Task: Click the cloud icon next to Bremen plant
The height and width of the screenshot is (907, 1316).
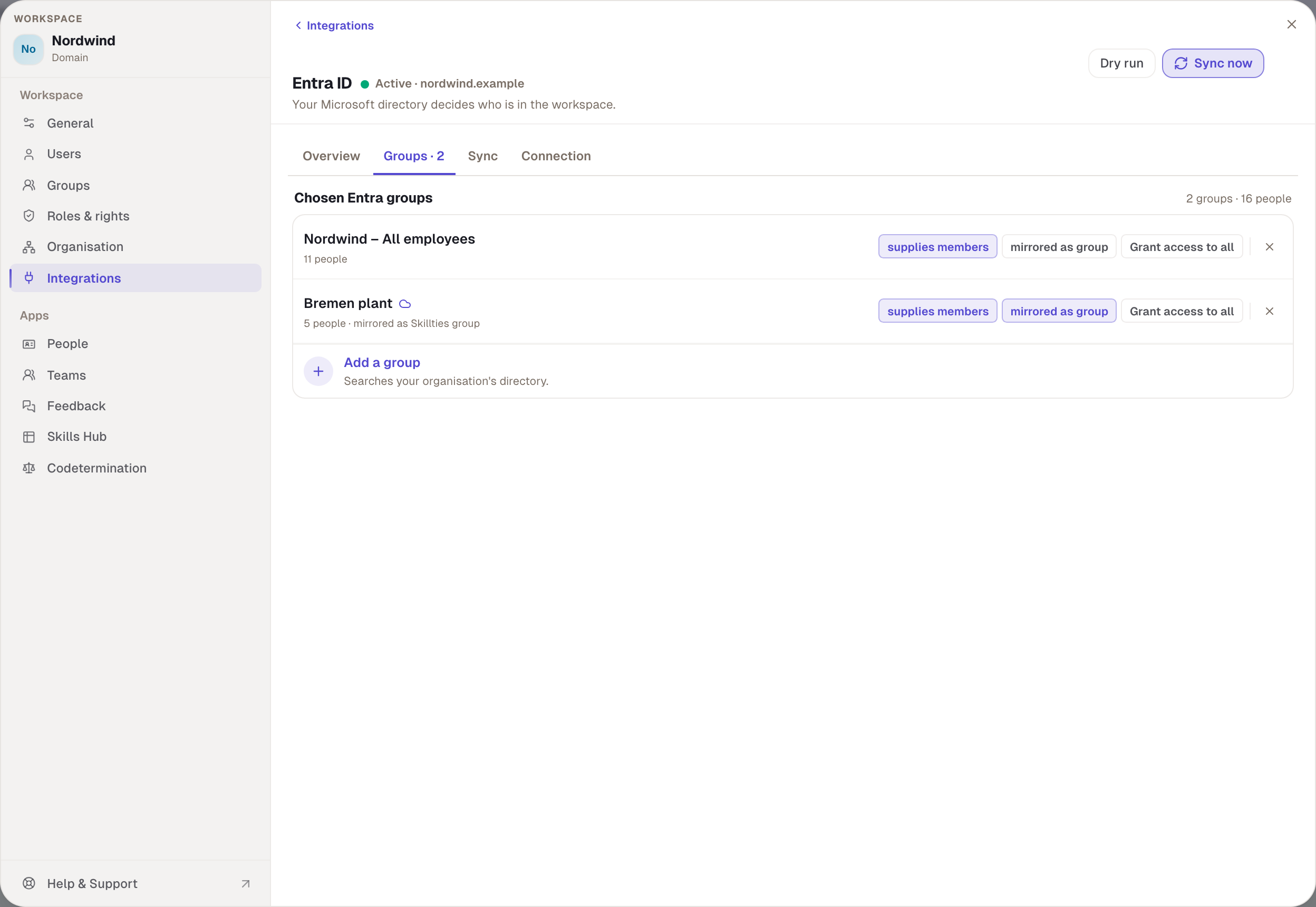Action: (x=404, y=304)
